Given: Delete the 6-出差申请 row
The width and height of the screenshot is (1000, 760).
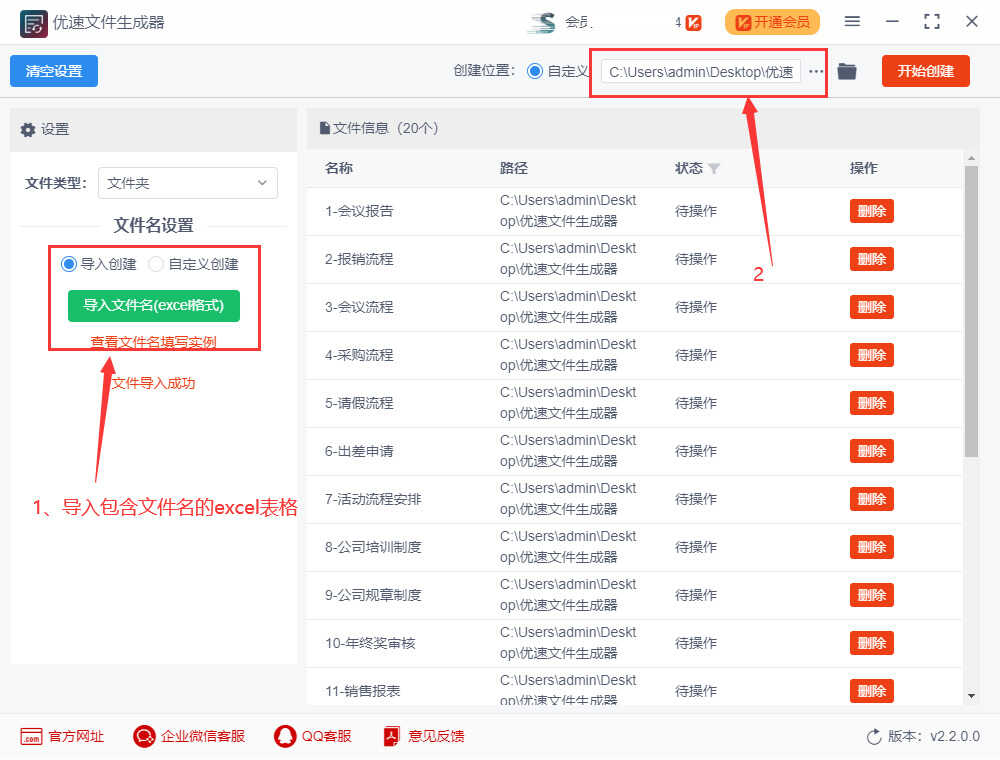Looking at the screenshot, I should 871,451.
